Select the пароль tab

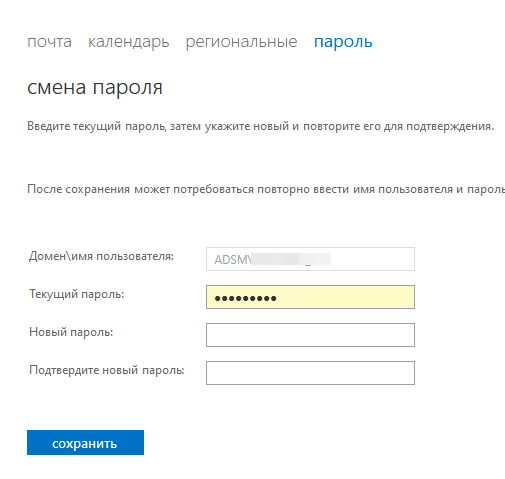(x=343, y=42)
